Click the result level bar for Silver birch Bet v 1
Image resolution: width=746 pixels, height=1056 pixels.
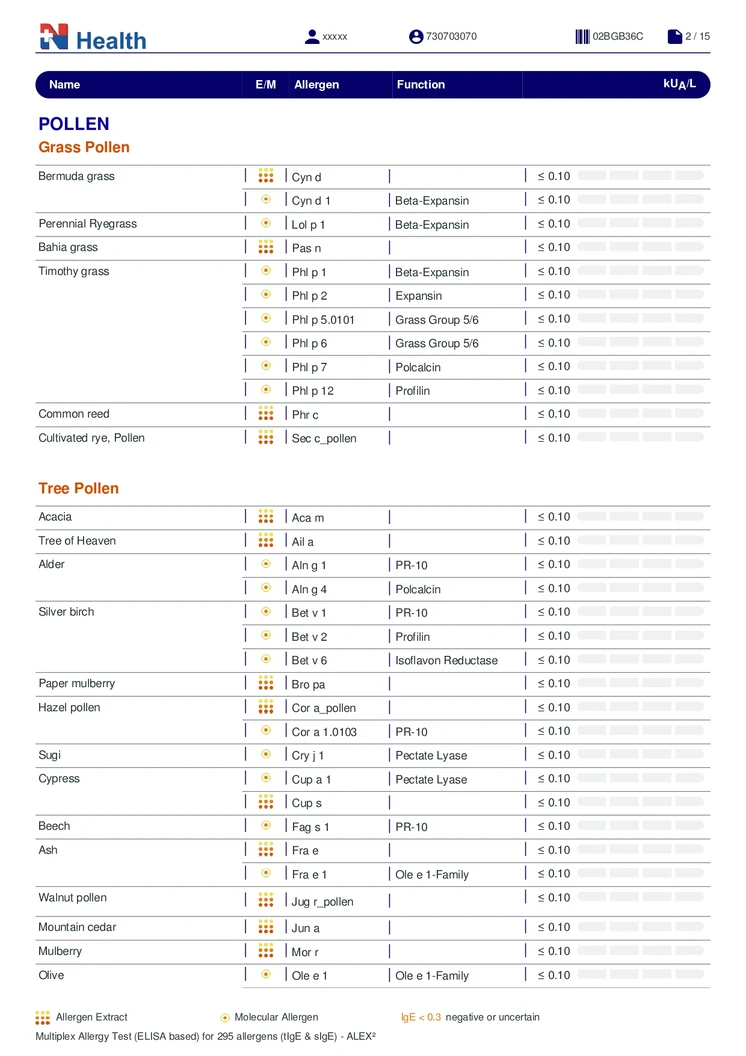click(640, 612)
